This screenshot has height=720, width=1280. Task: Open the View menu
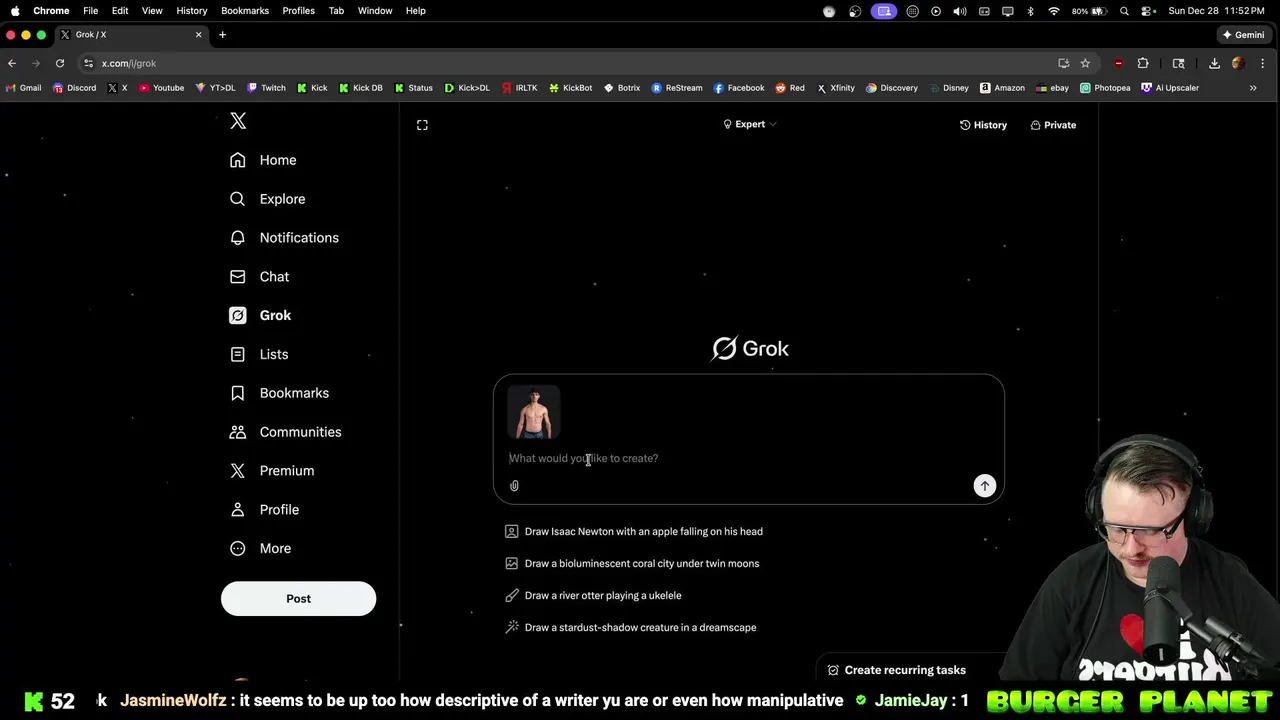point(152,11)
